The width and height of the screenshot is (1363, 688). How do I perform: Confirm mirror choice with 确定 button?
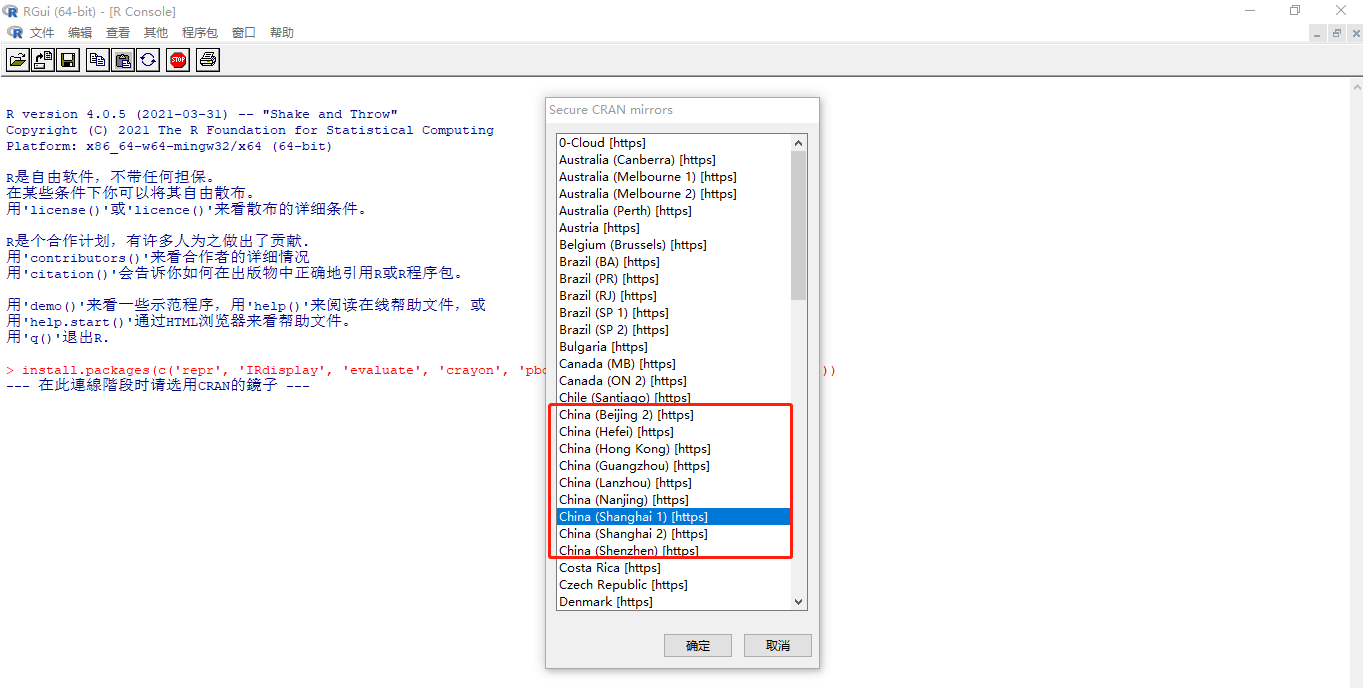698,645
